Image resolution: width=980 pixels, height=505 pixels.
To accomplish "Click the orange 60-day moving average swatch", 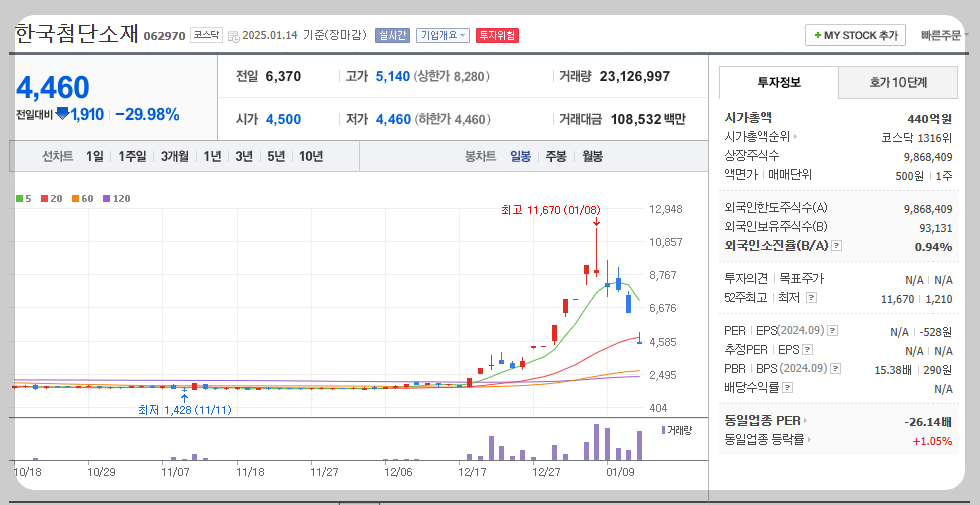I will (x=75, y=199).
